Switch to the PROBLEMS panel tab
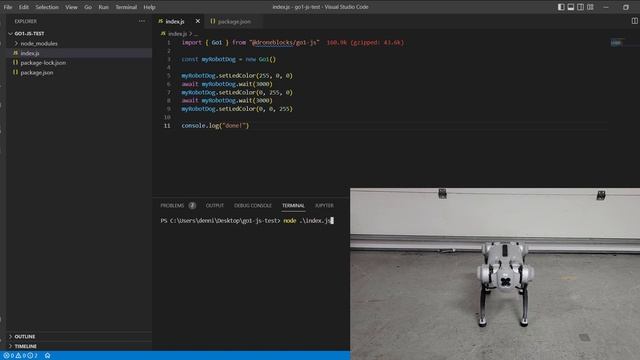 click(x=172, y=206)
